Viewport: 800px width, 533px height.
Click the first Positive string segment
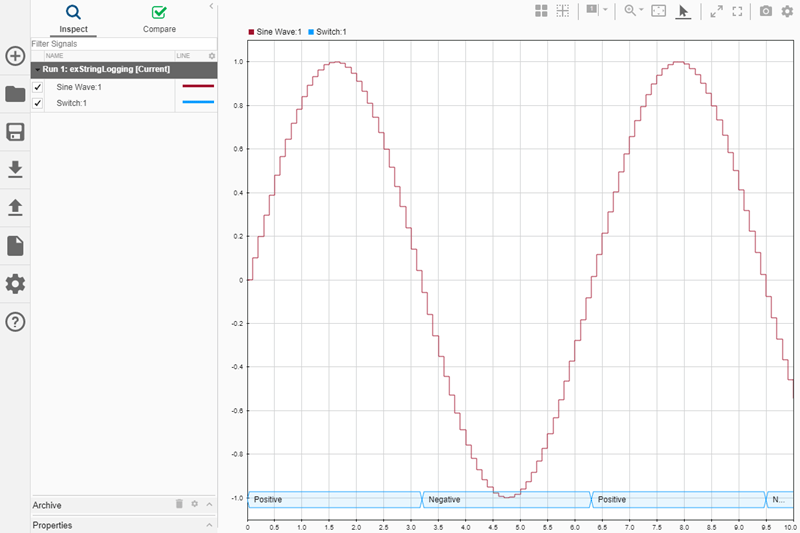[x=335, y=499]
